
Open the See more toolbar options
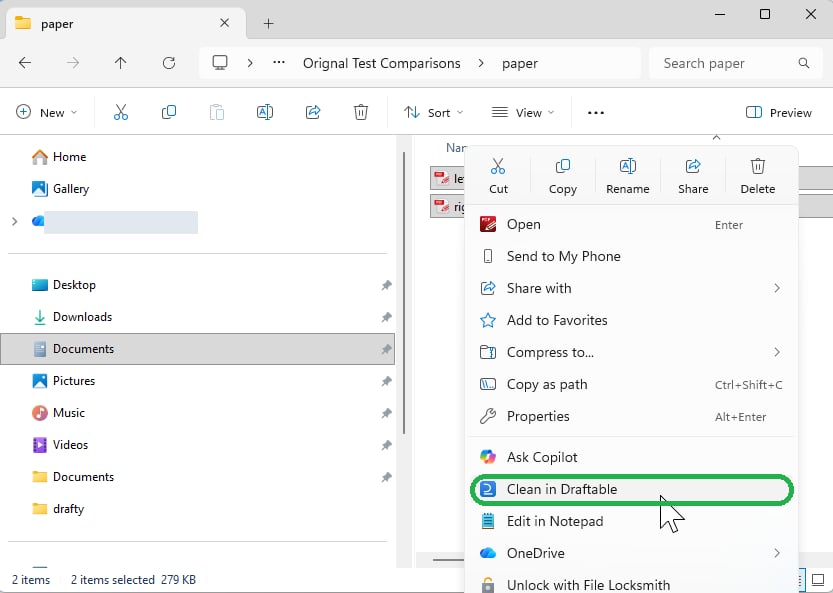596,113
